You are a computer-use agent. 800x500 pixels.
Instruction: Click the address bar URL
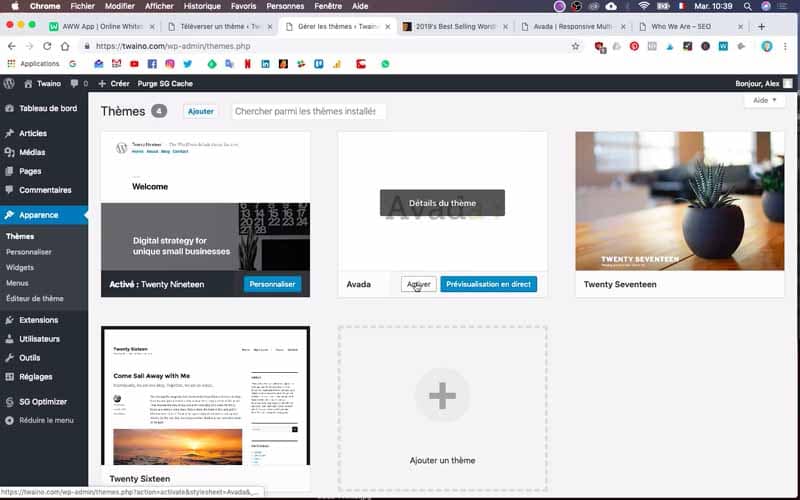tap(173, 46)
